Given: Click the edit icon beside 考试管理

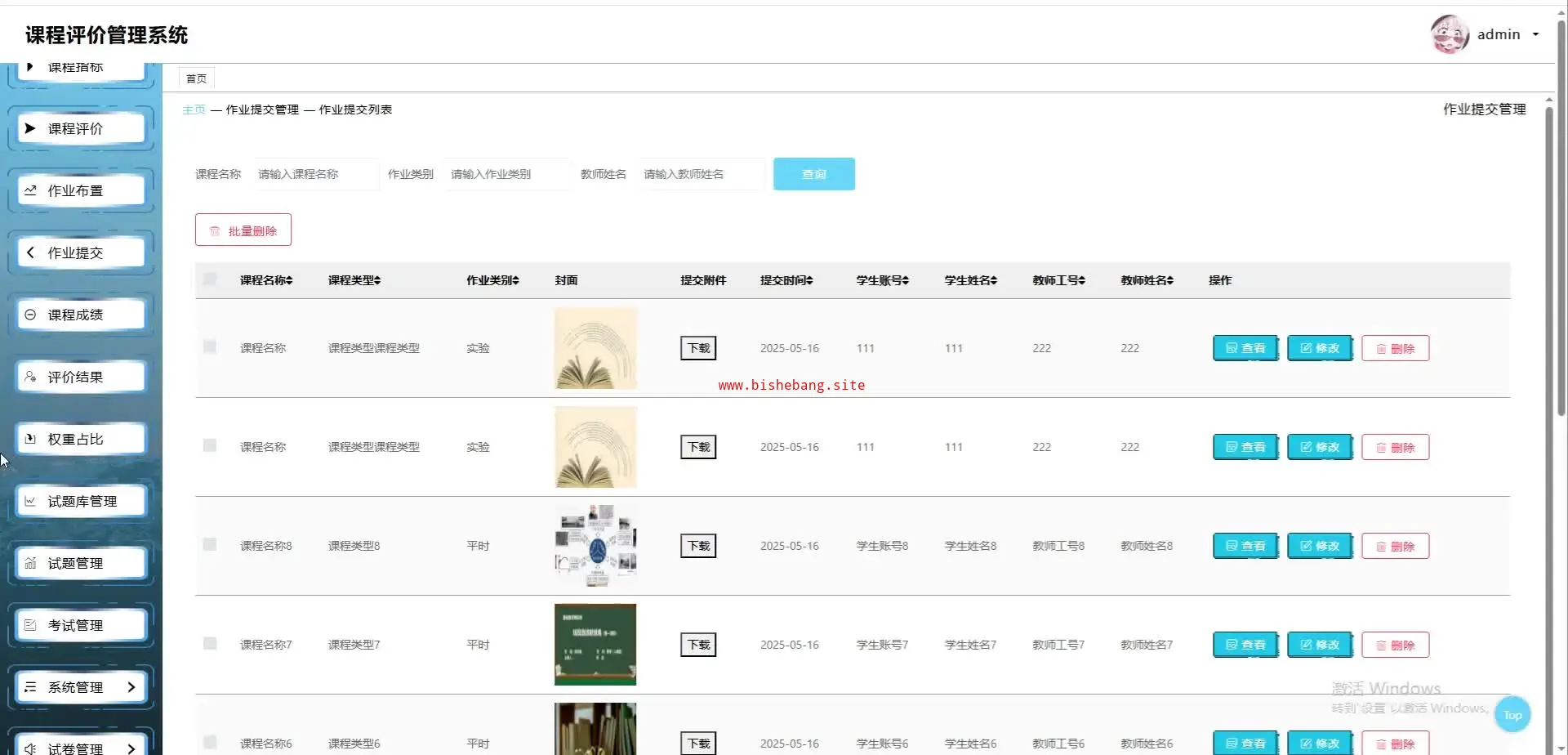Looking at the screenshot, I should pos(30,625).
